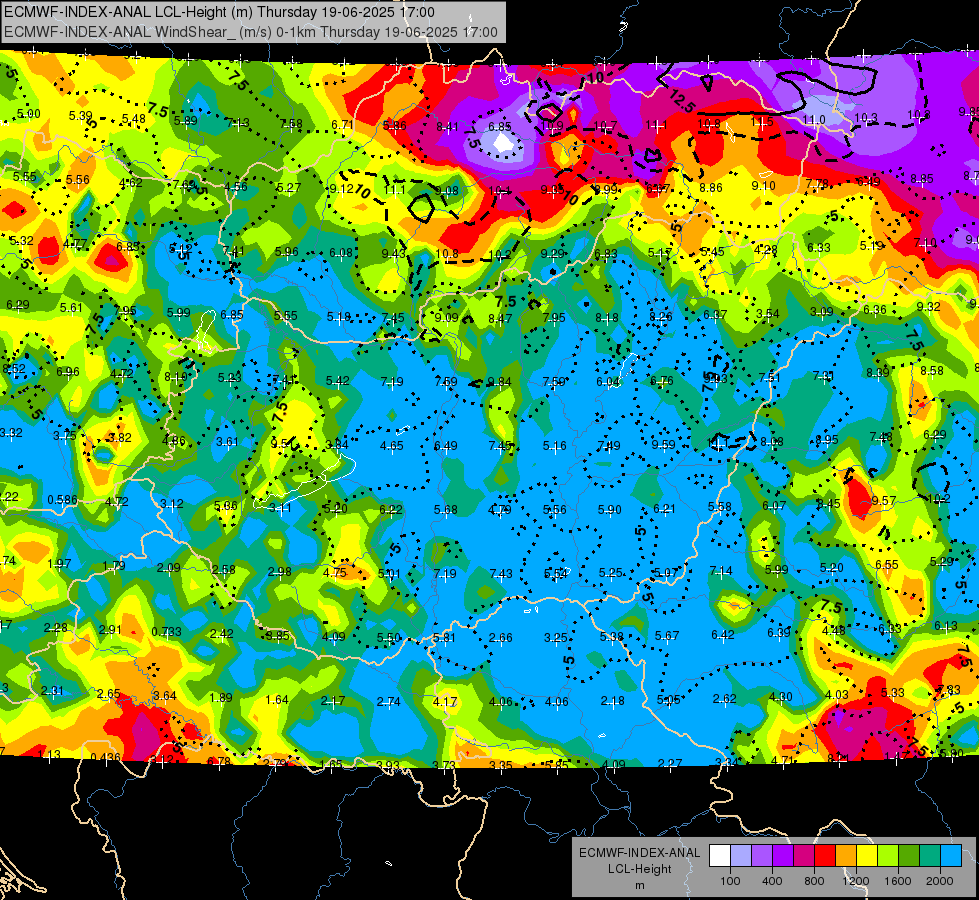Click the wind shear value 4.17
The width and height of the screenshot is (979, 900).
point(445,701)
